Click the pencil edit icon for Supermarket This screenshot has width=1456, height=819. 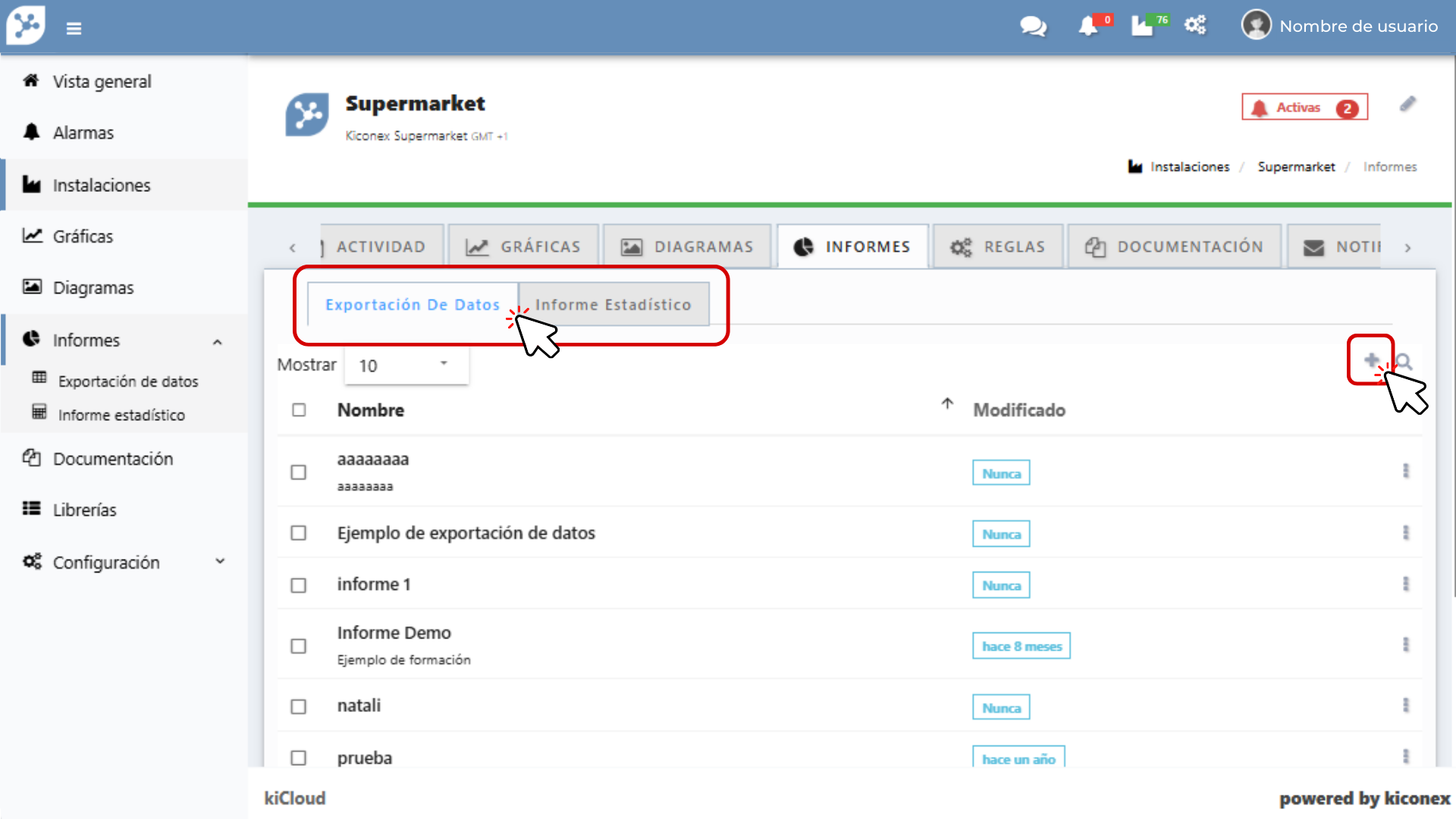coord(1407,105)
